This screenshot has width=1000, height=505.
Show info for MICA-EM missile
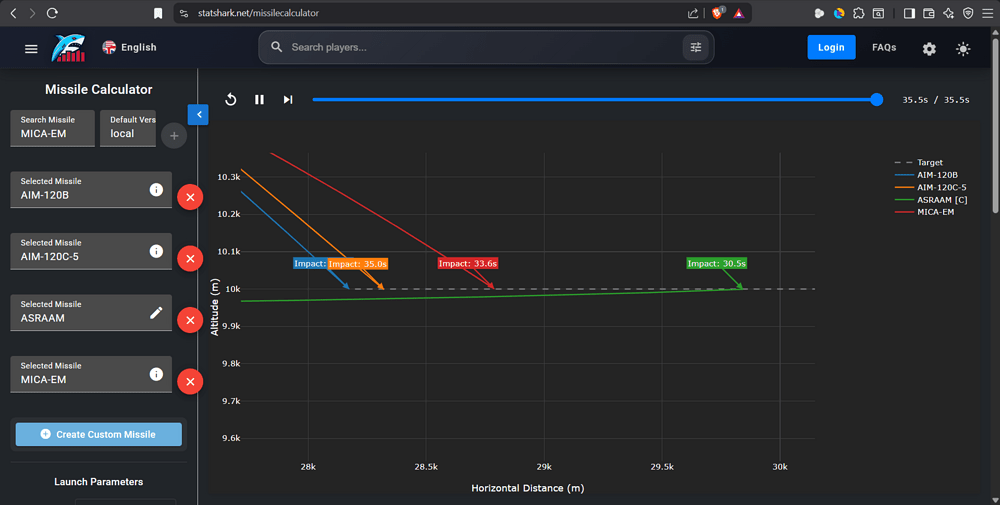point(156,374)
